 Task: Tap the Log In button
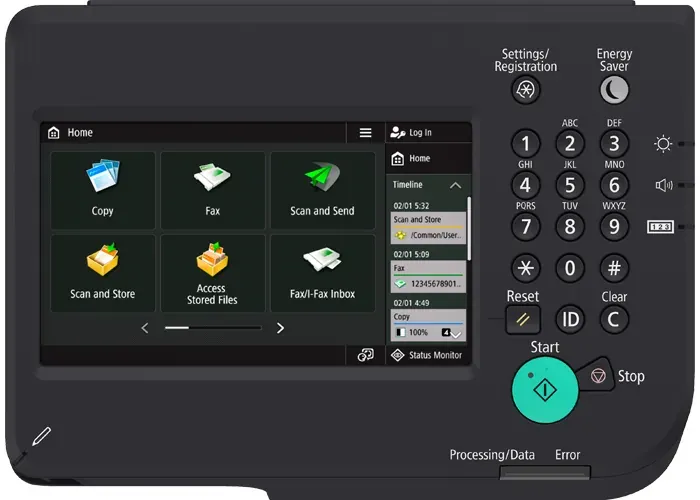[428, 133]
